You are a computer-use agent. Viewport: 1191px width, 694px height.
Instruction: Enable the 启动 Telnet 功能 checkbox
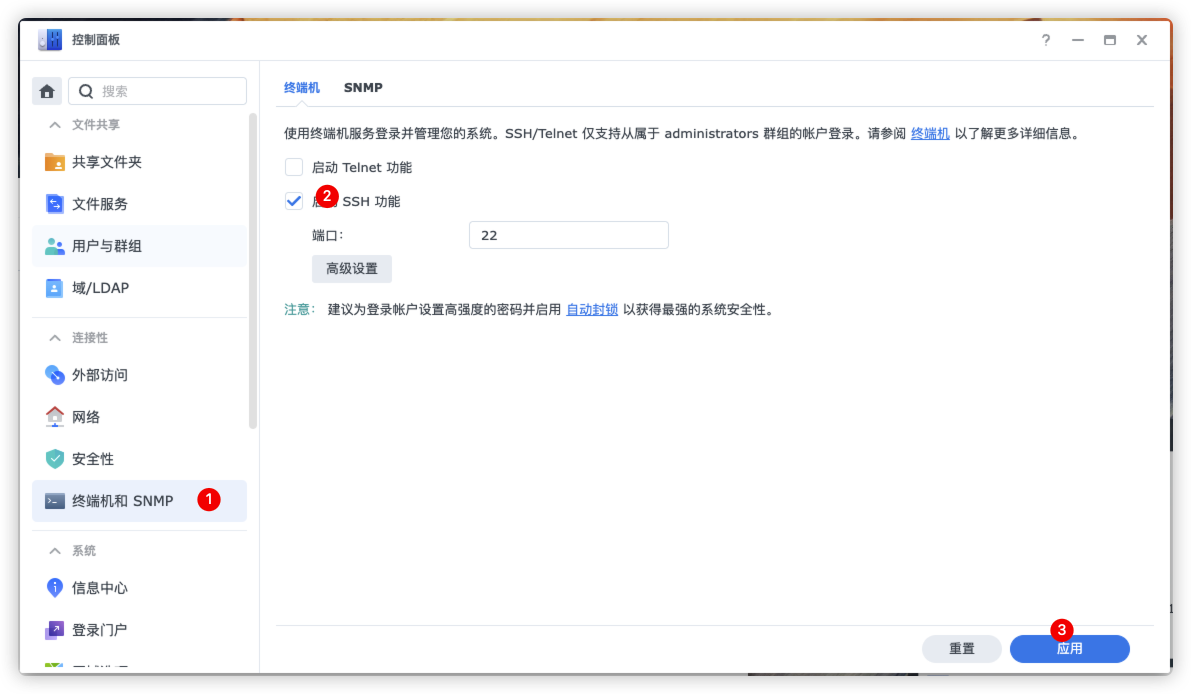point(294,168)
